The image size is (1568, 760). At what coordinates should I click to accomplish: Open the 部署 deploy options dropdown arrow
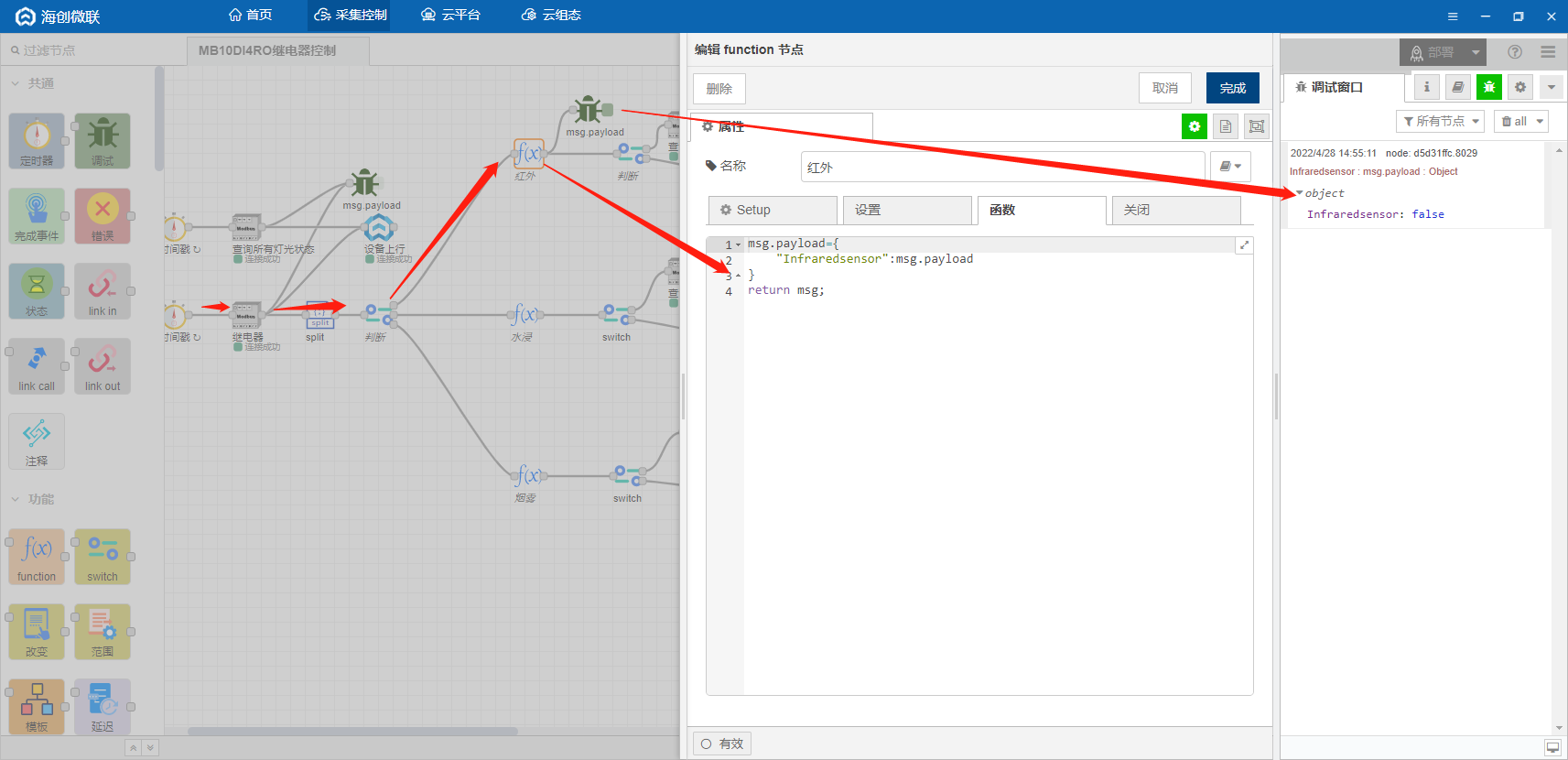pos(1476,52)
